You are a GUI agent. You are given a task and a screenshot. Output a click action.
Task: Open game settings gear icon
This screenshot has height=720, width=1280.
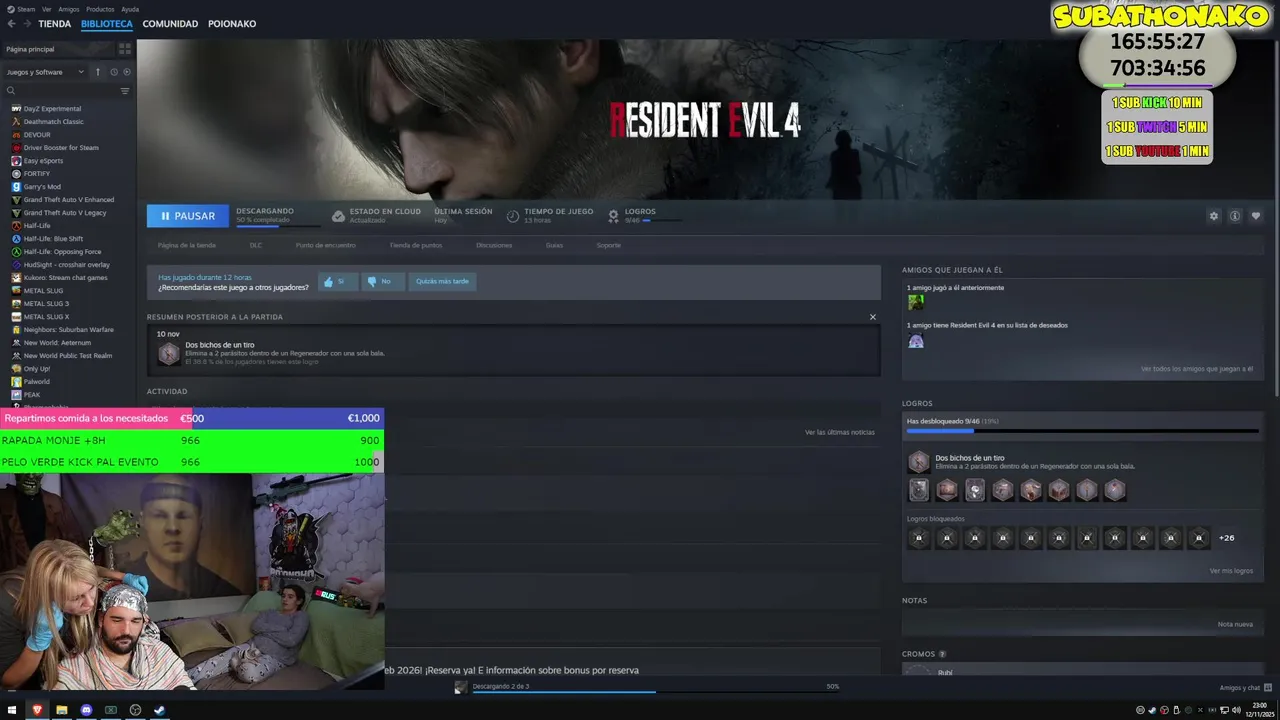tap(1214, 216)
